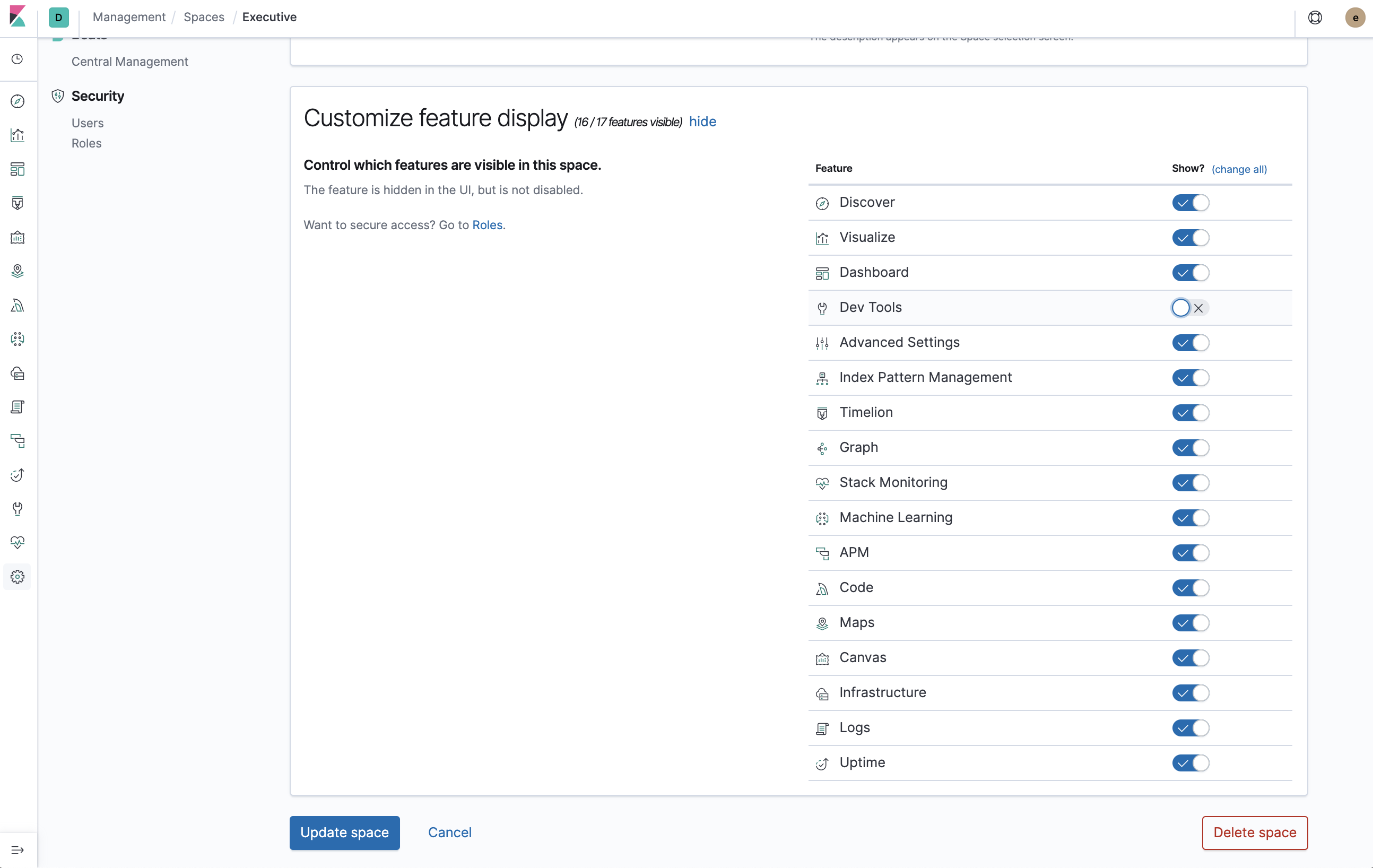Click the user avatar labeled e

coord(1355,17)
